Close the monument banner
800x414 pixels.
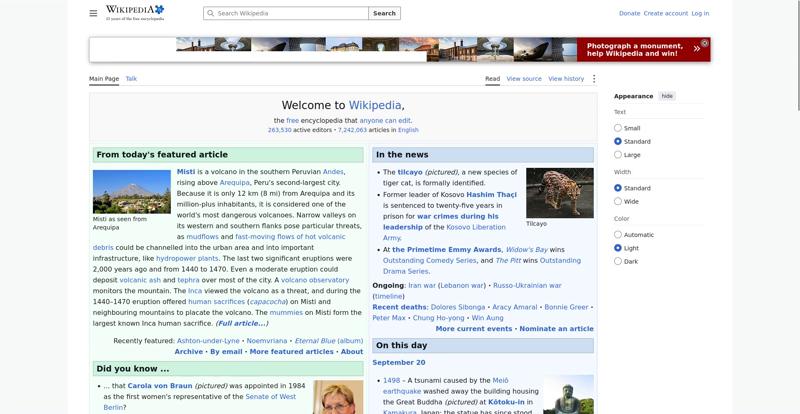(x=705, y=43)
